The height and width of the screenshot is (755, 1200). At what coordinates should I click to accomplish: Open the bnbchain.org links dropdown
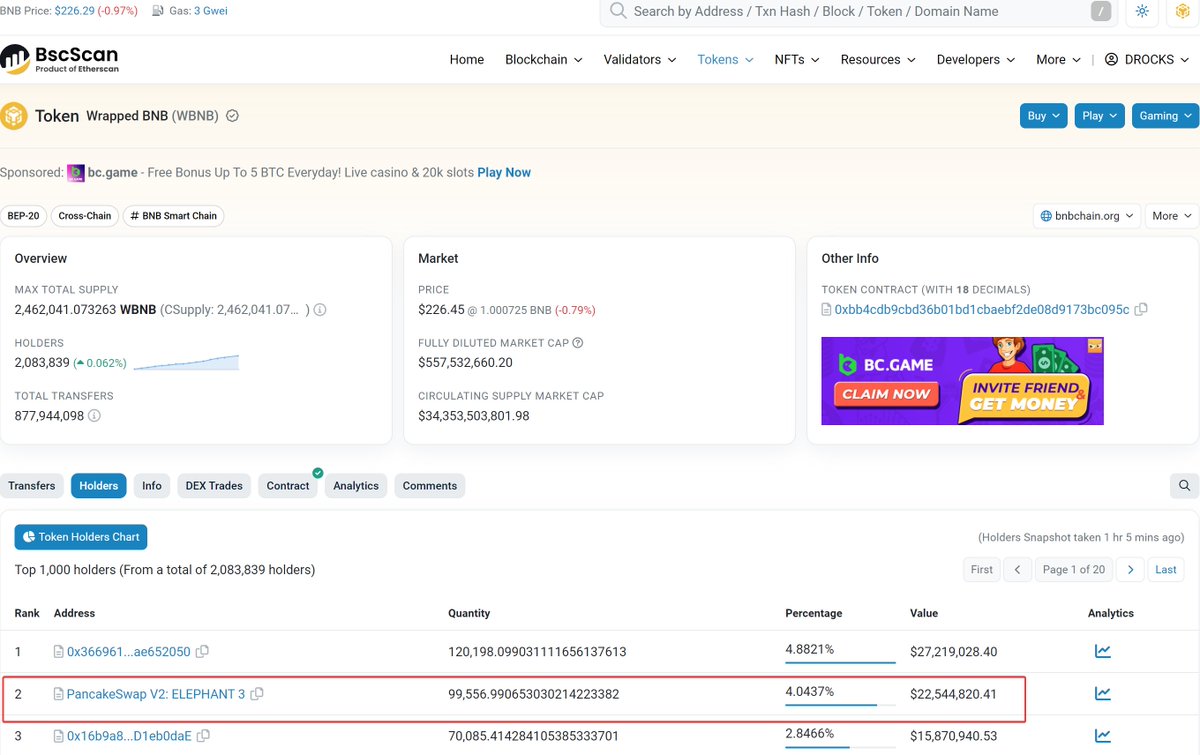click(1088, 216)
